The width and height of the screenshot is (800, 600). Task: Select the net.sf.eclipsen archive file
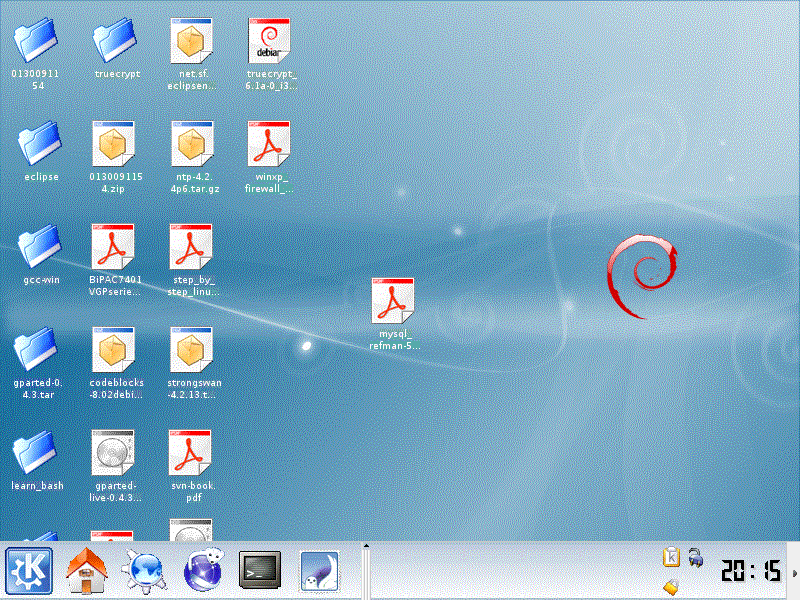pyautogui.click(x=191, y=41)
